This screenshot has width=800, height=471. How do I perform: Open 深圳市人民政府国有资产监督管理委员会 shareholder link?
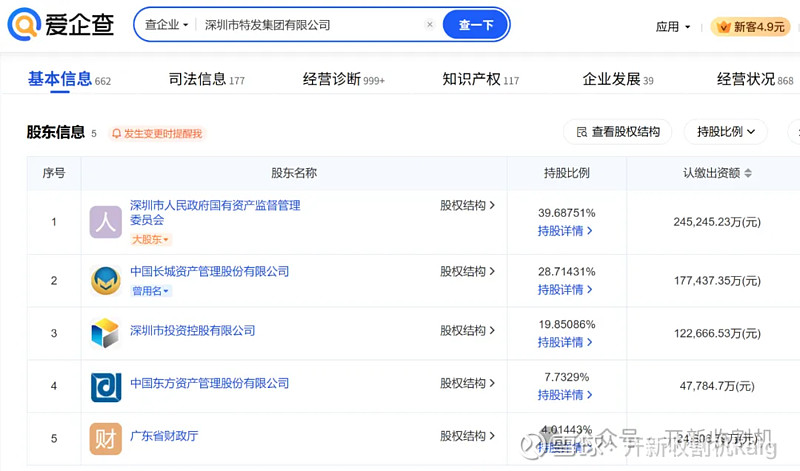tap(215, 212)
